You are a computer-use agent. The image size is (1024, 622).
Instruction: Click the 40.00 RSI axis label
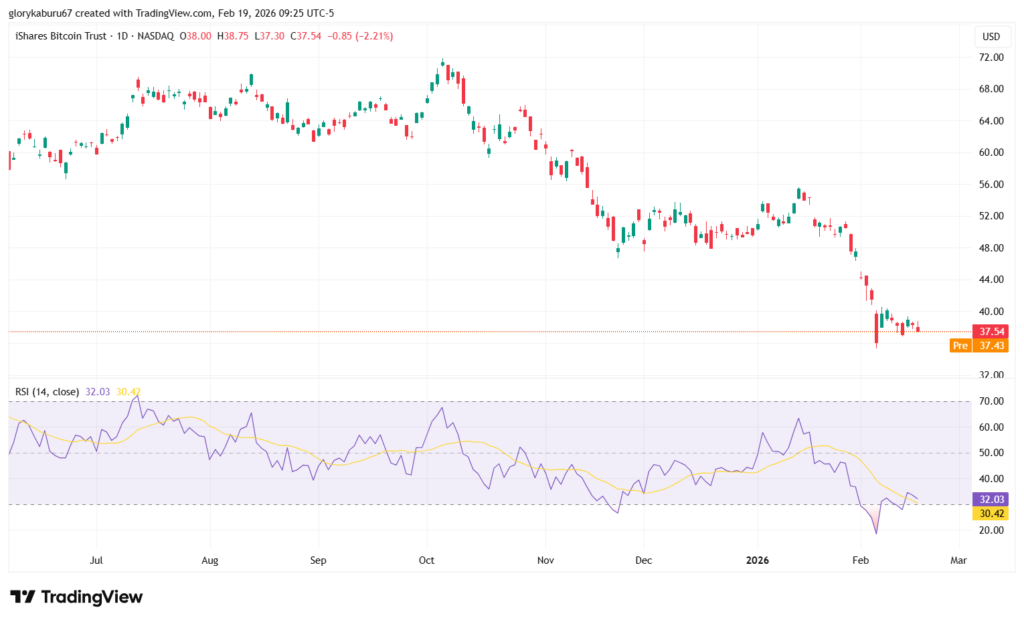point(991,479)
